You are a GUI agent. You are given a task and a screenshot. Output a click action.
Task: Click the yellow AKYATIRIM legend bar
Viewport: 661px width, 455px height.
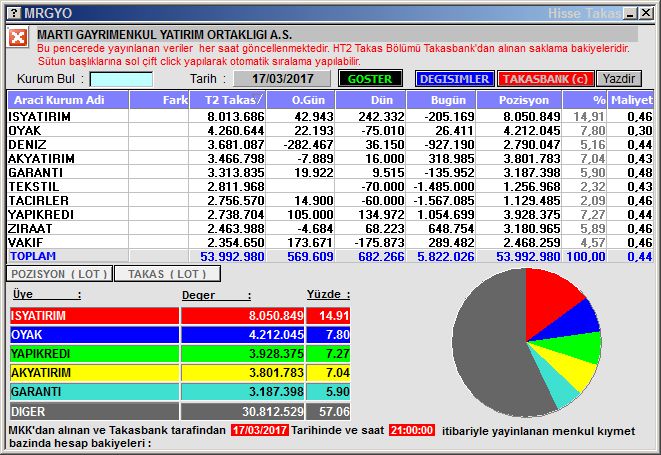point(94,372)
